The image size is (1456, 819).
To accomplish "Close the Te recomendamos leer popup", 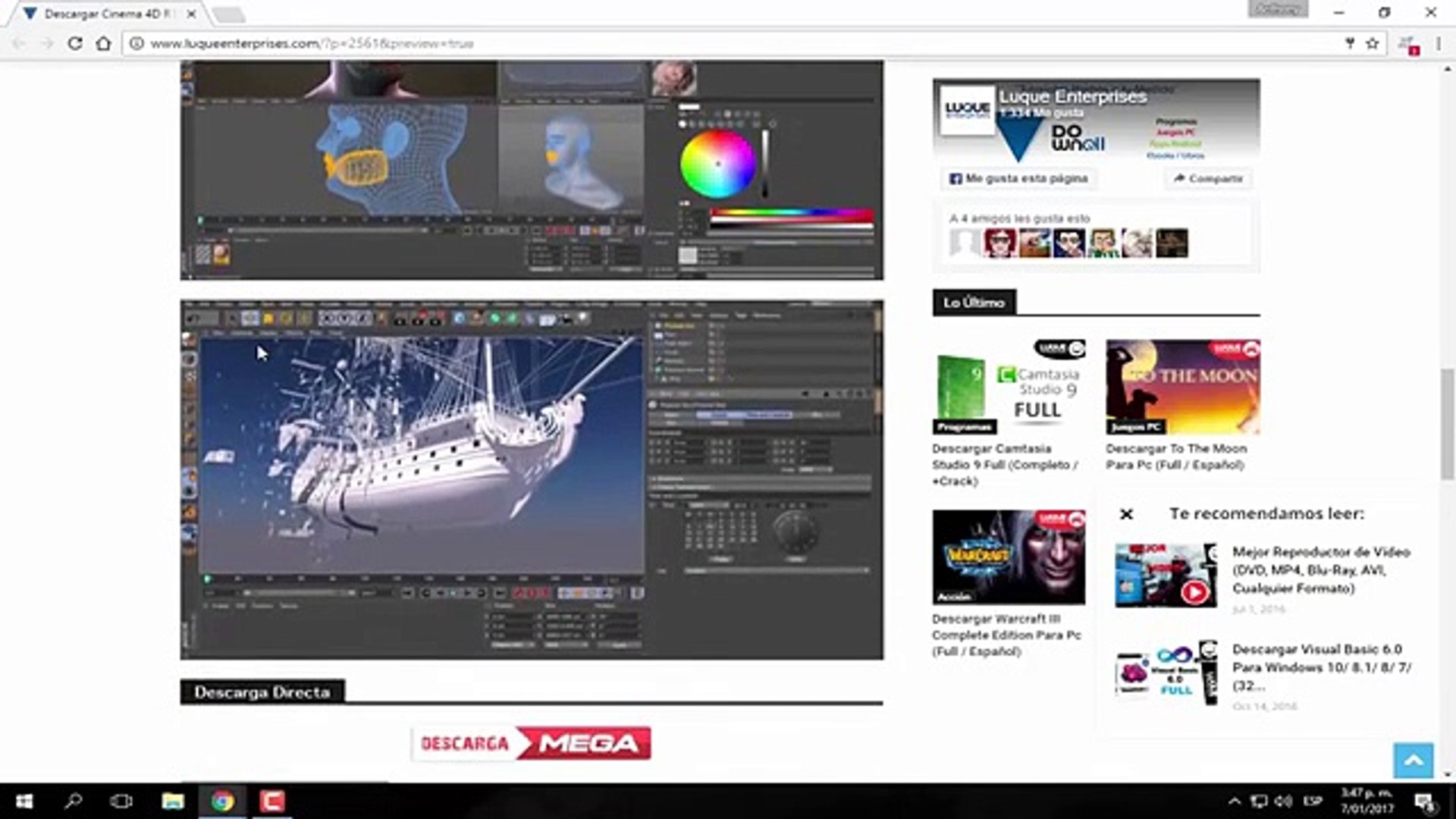I will (x=1126, y=514).
